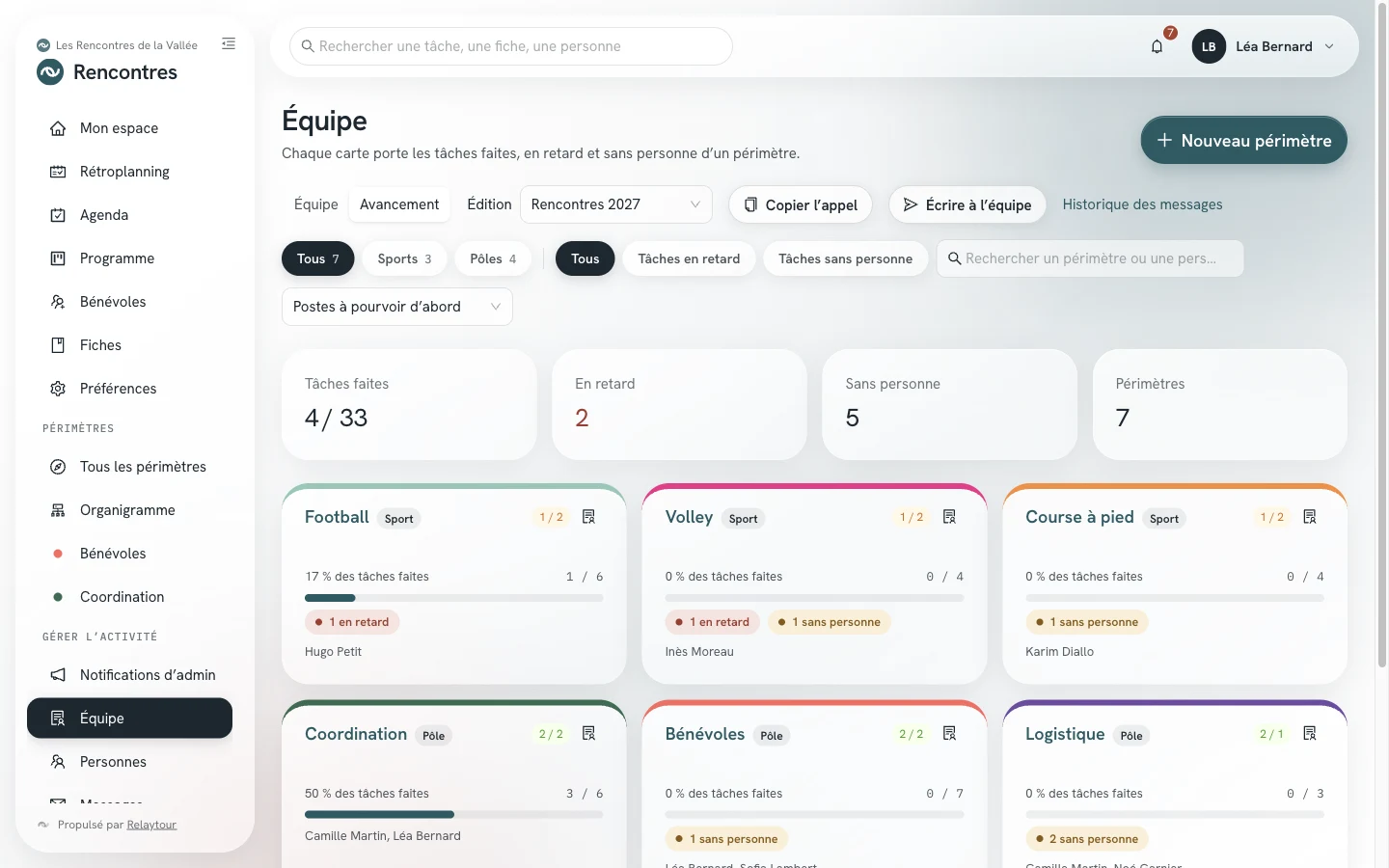
Task: Show only Tâches en retard
Action: tap(689, 258)
